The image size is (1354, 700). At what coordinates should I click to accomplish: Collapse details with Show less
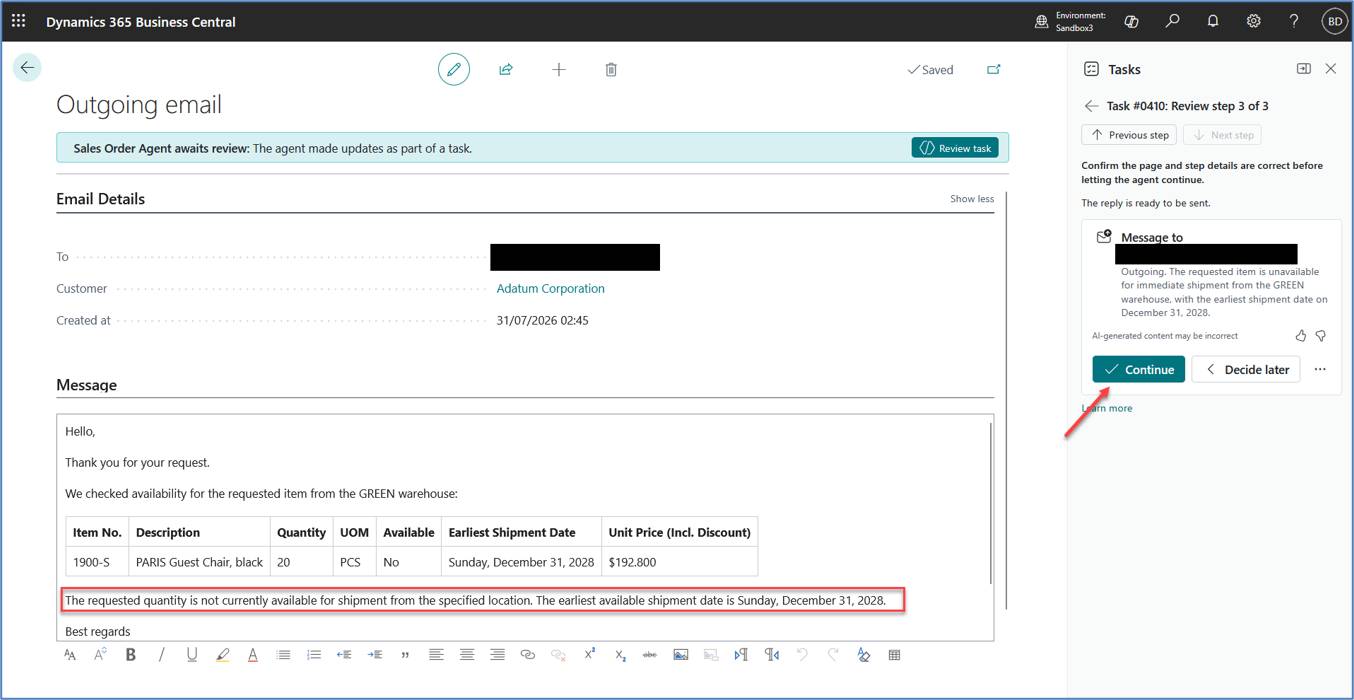point(972,199)
